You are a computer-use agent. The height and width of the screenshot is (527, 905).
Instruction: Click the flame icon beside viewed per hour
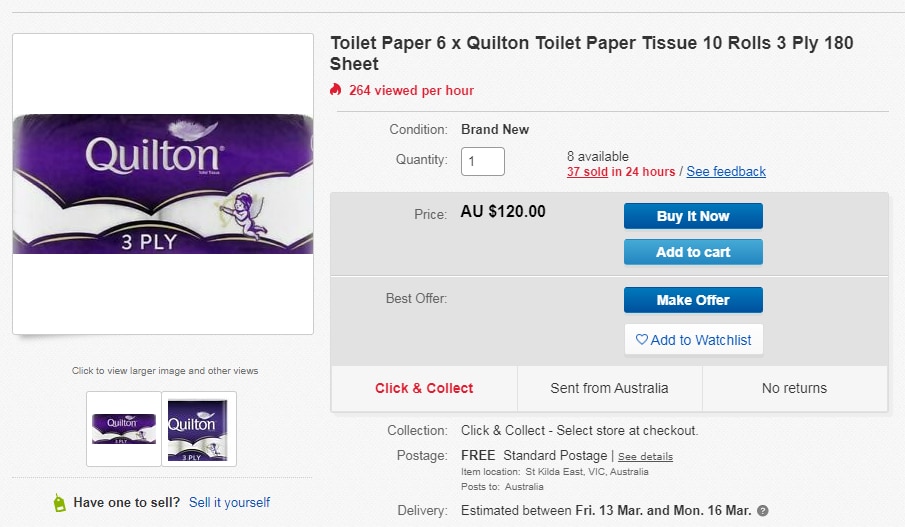pos(336,90)
